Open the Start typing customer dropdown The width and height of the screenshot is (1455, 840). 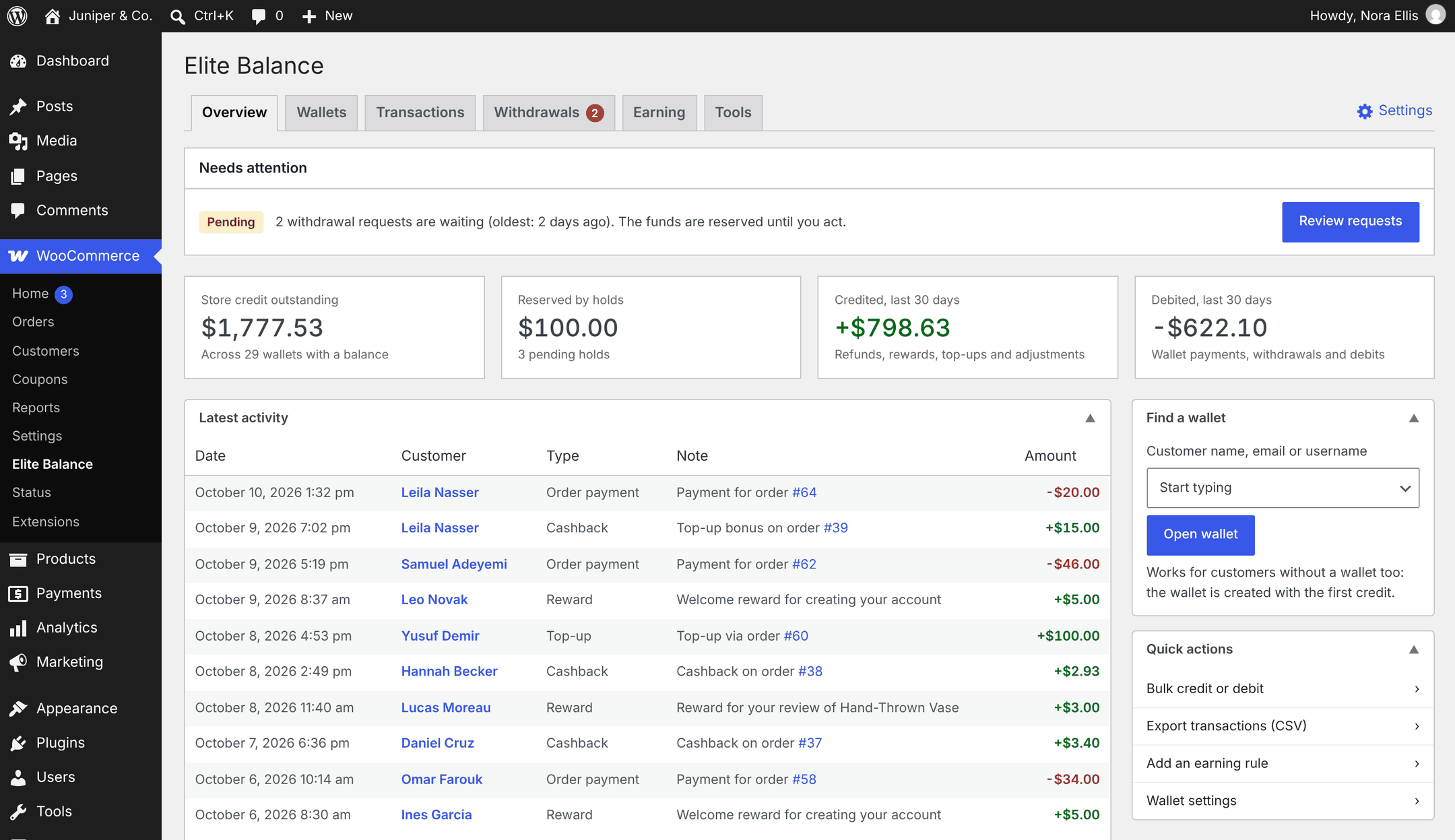click(x=1283, y=488)
